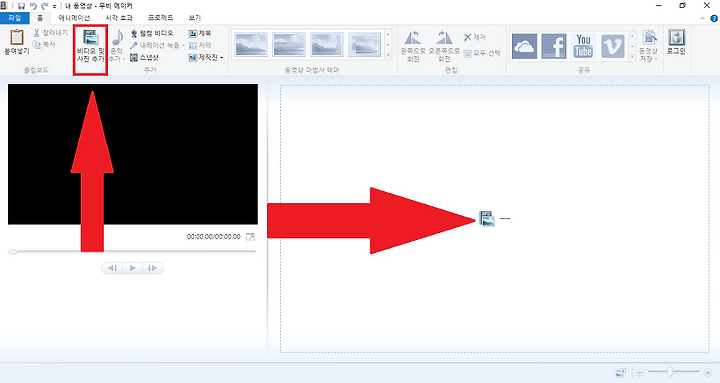Click 스냅샷 (Snapshot) button

pyautogui.click(x=144, y=58)
